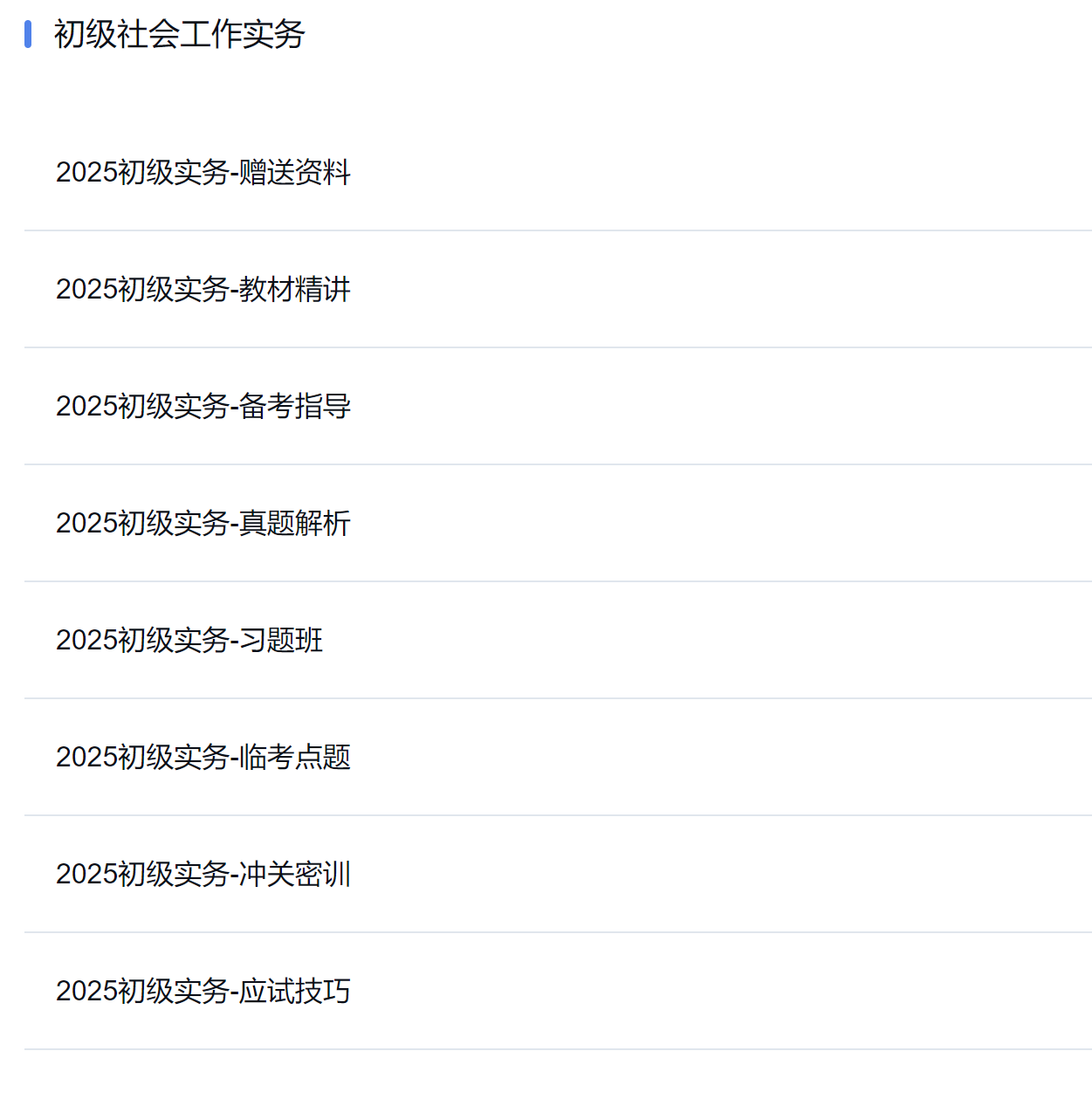This screenshot has height=1099, width=1092.
Task: Expand the 赠送资料 course row
Action: [x=558, y=172]
